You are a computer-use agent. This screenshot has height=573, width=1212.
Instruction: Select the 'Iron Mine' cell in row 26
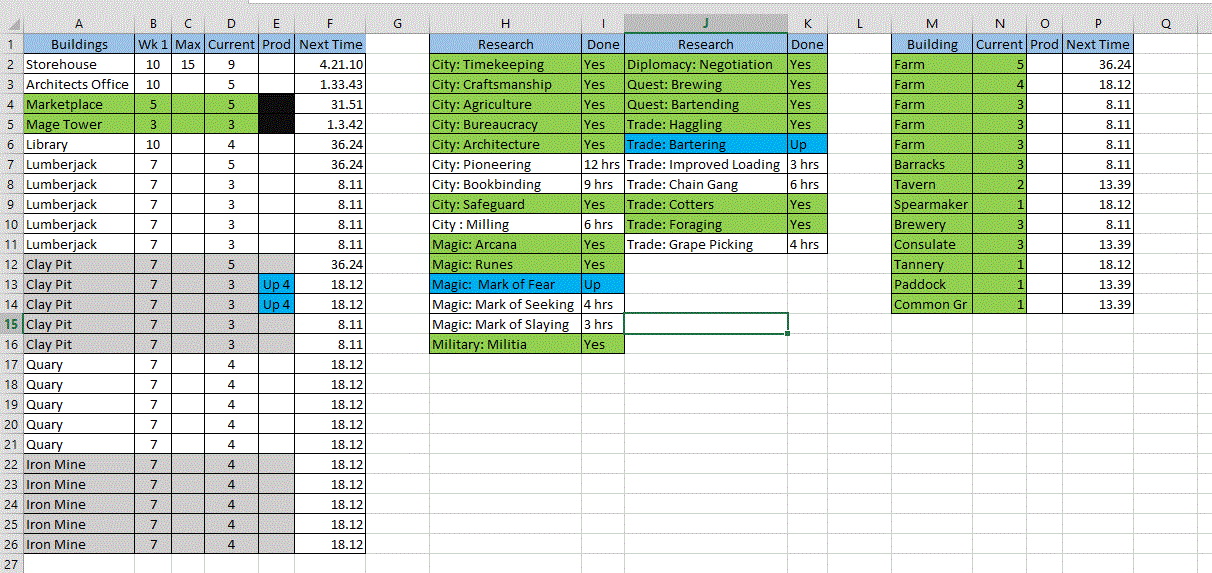click(x=79, y=544)
